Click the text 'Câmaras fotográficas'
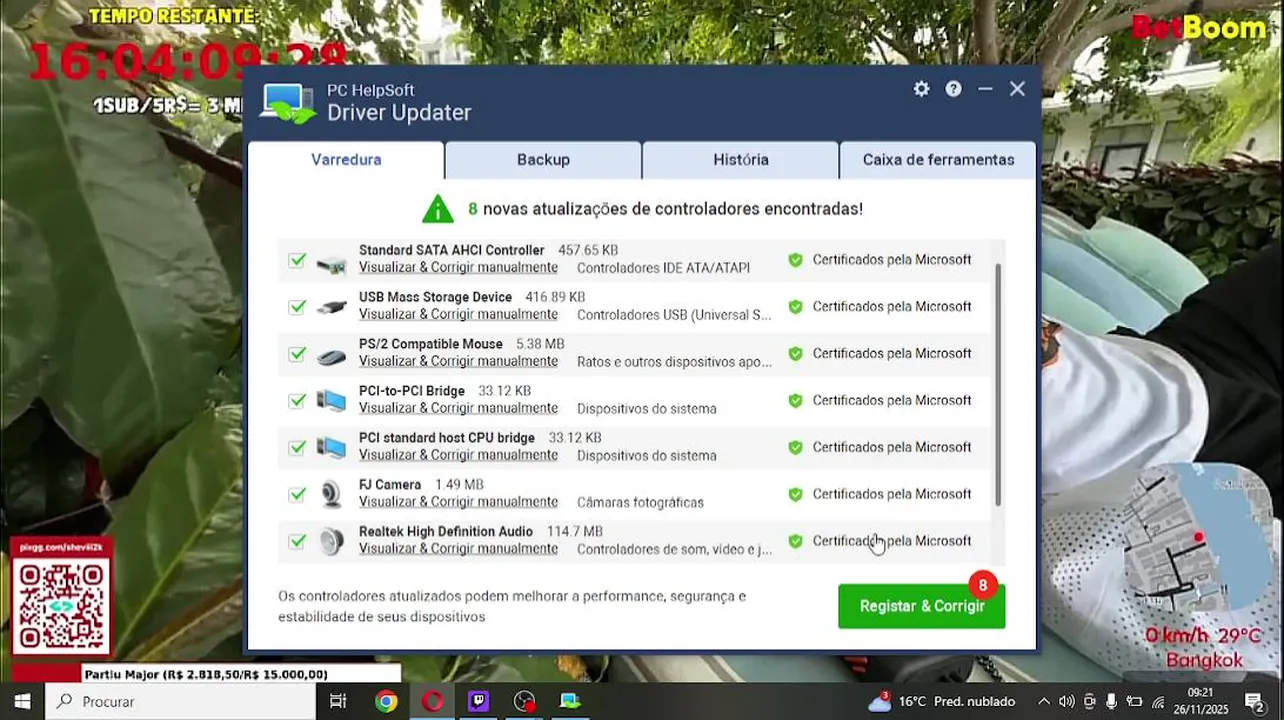 tap(640, 502)
